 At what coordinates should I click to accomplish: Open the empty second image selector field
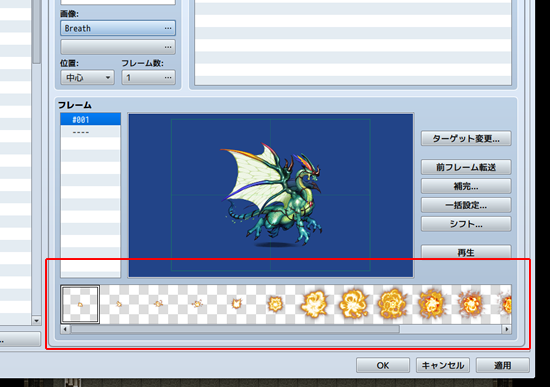[x=118, y=47]
